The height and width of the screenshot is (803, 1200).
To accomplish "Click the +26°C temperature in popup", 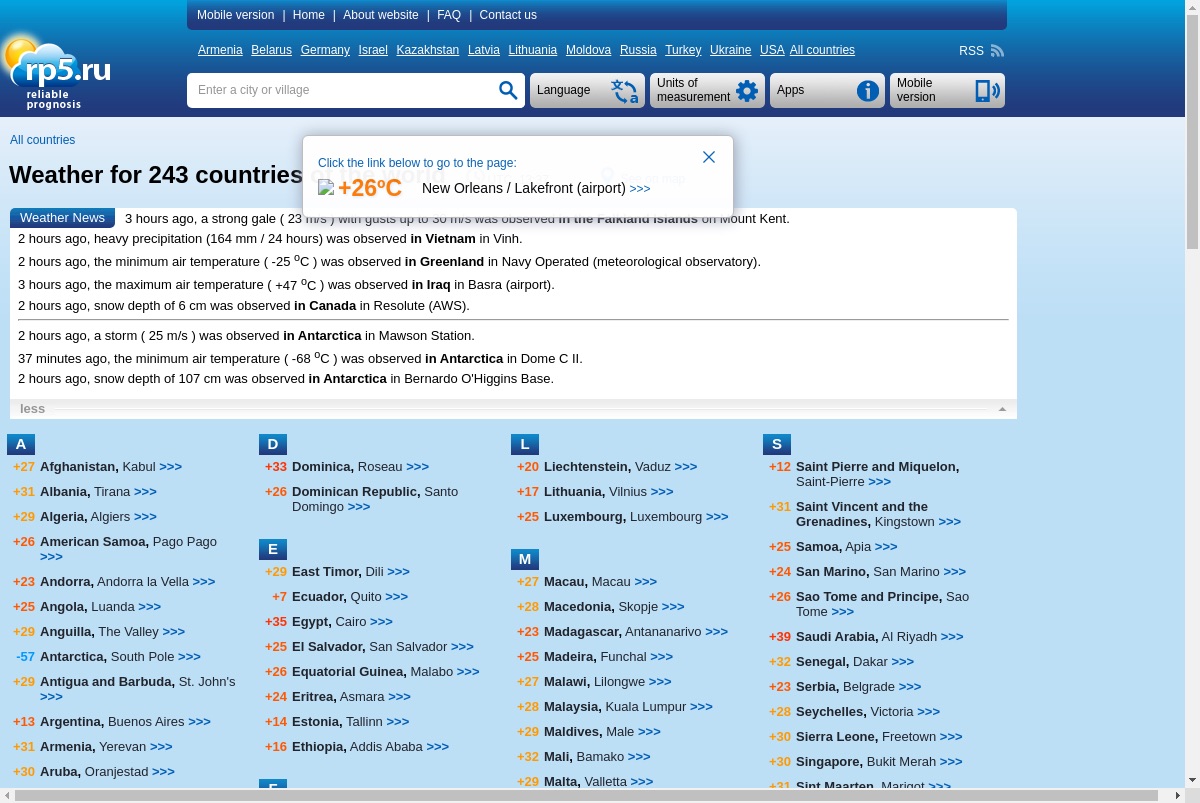I will [x=370, y=188].
